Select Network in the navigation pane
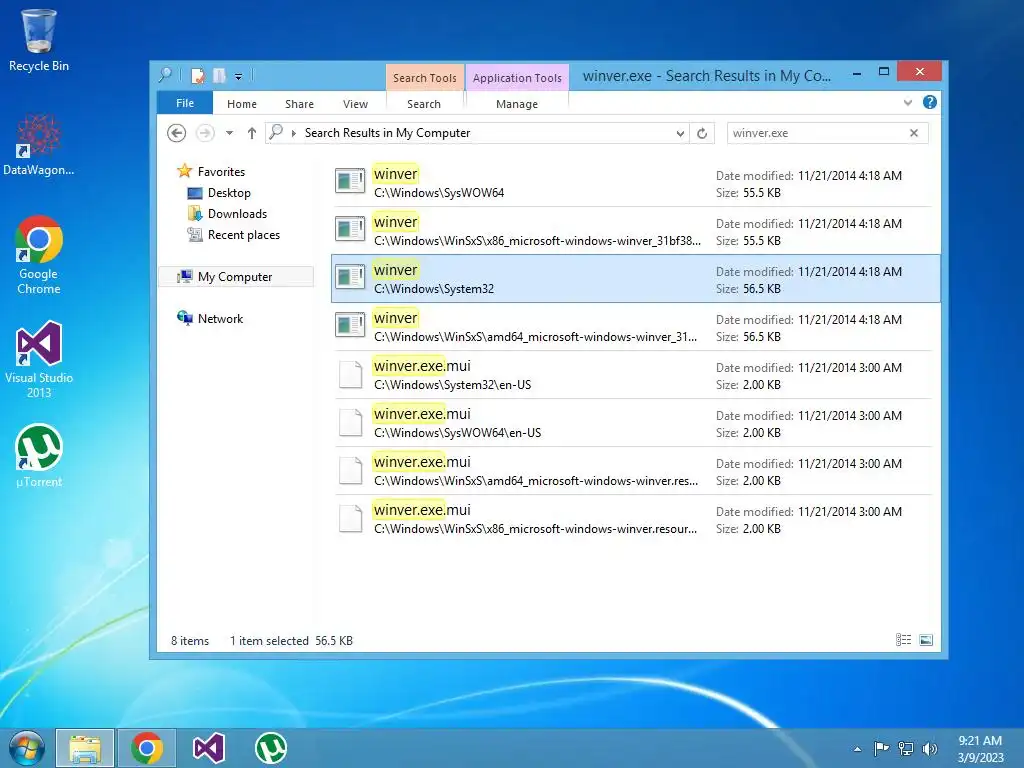This screenshot has height=768, width=1024. coord(210,319)
